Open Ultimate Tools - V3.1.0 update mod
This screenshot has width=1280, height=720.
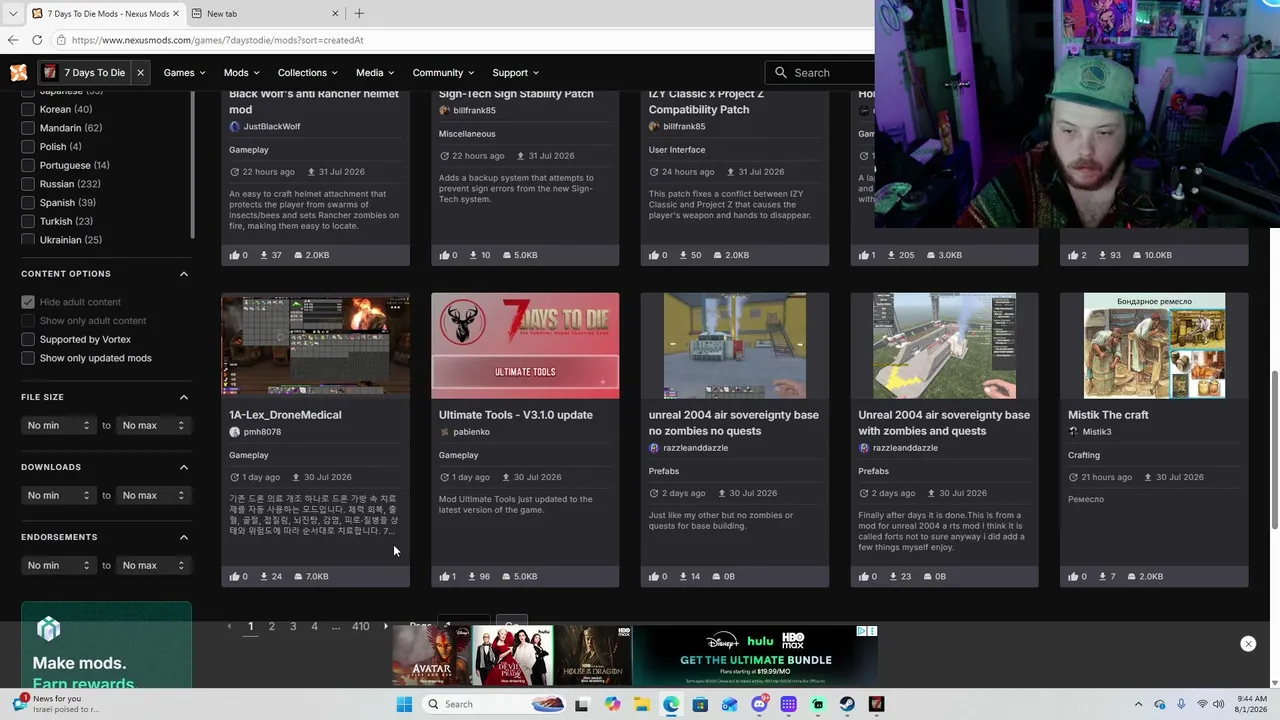[515, 415]
